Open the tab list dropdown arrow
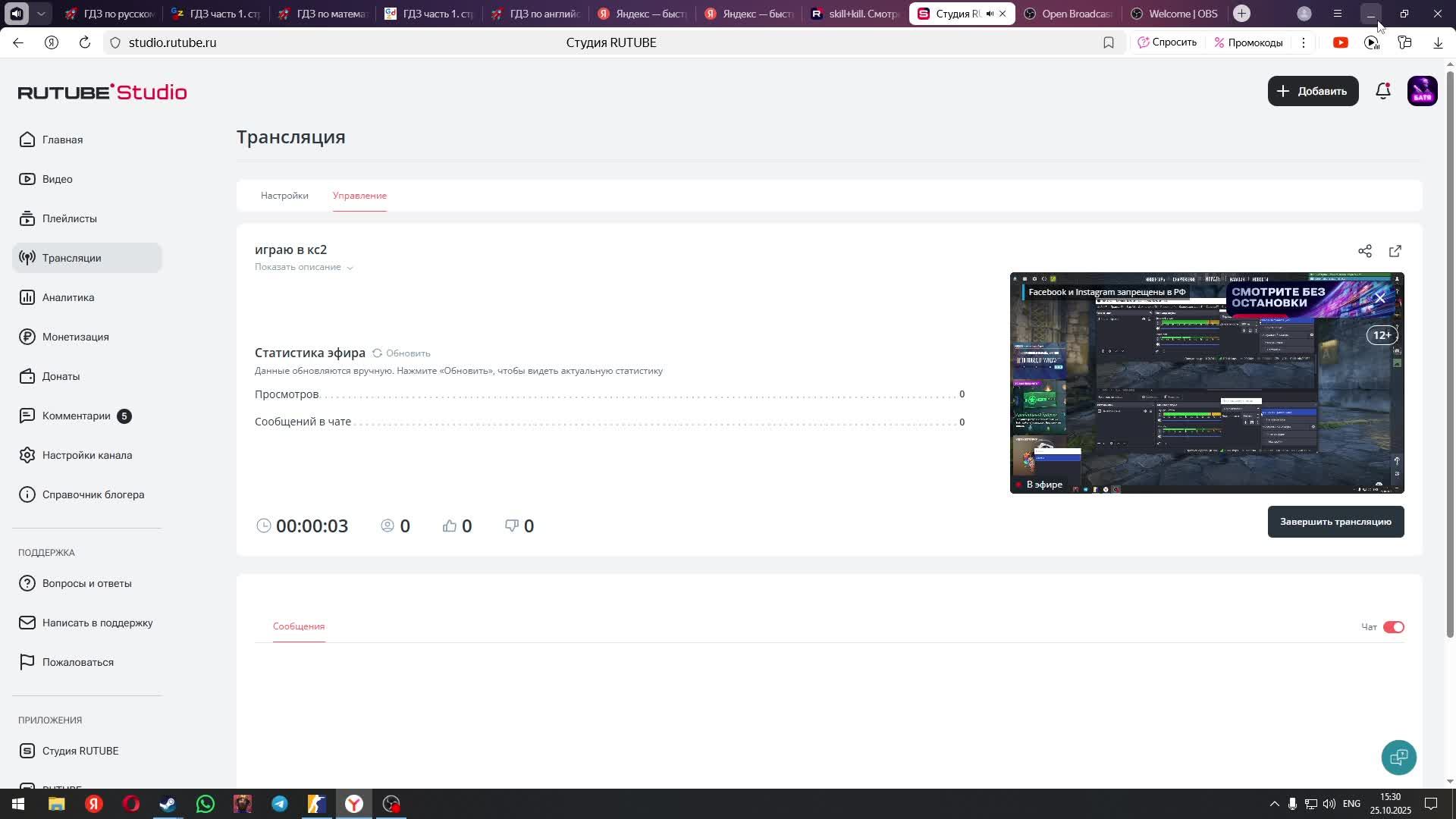 [x=41, y=14]
